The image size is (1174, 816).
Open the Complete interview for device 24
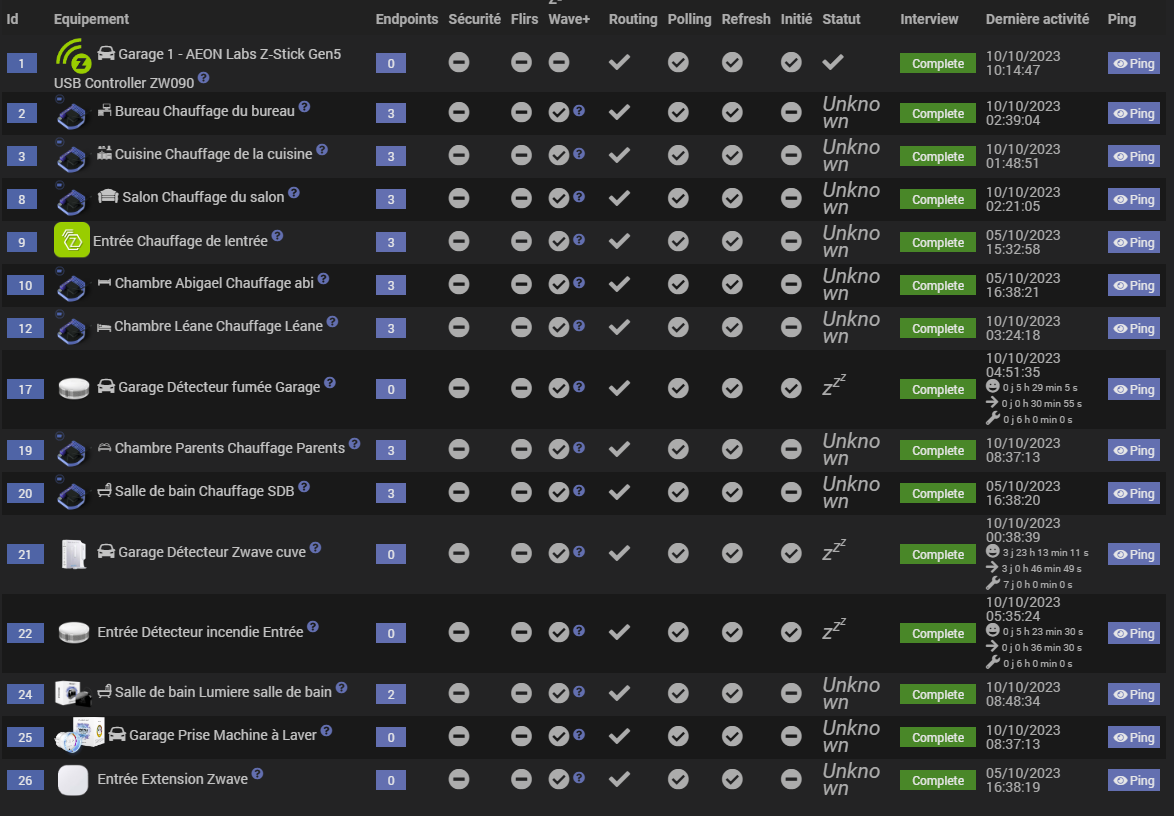coord(937,695)
